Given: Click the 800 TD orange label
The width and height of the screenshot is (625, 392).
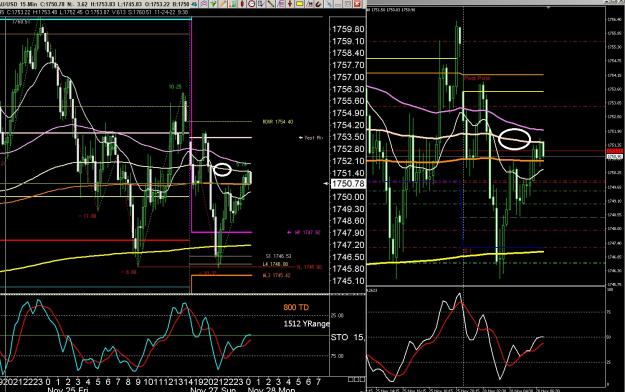Looking at the screenshot, I should 296,307.
